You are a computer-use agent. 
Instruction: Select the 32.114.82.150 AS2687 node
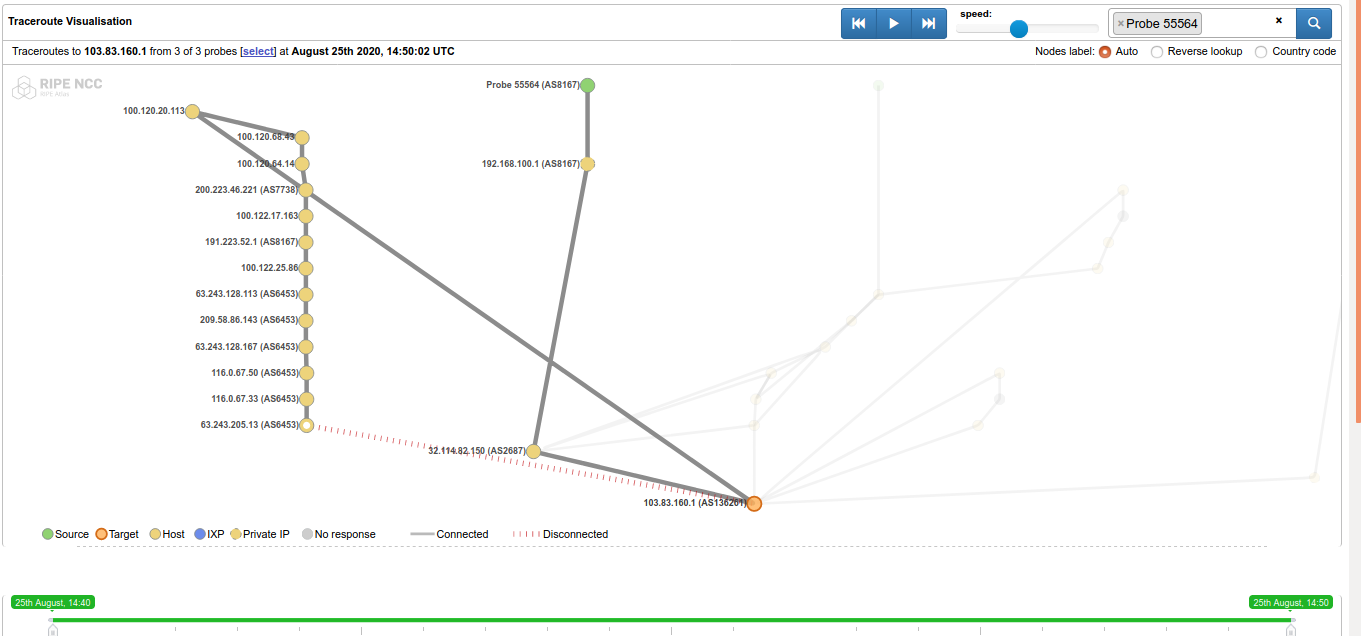point(534,452)
